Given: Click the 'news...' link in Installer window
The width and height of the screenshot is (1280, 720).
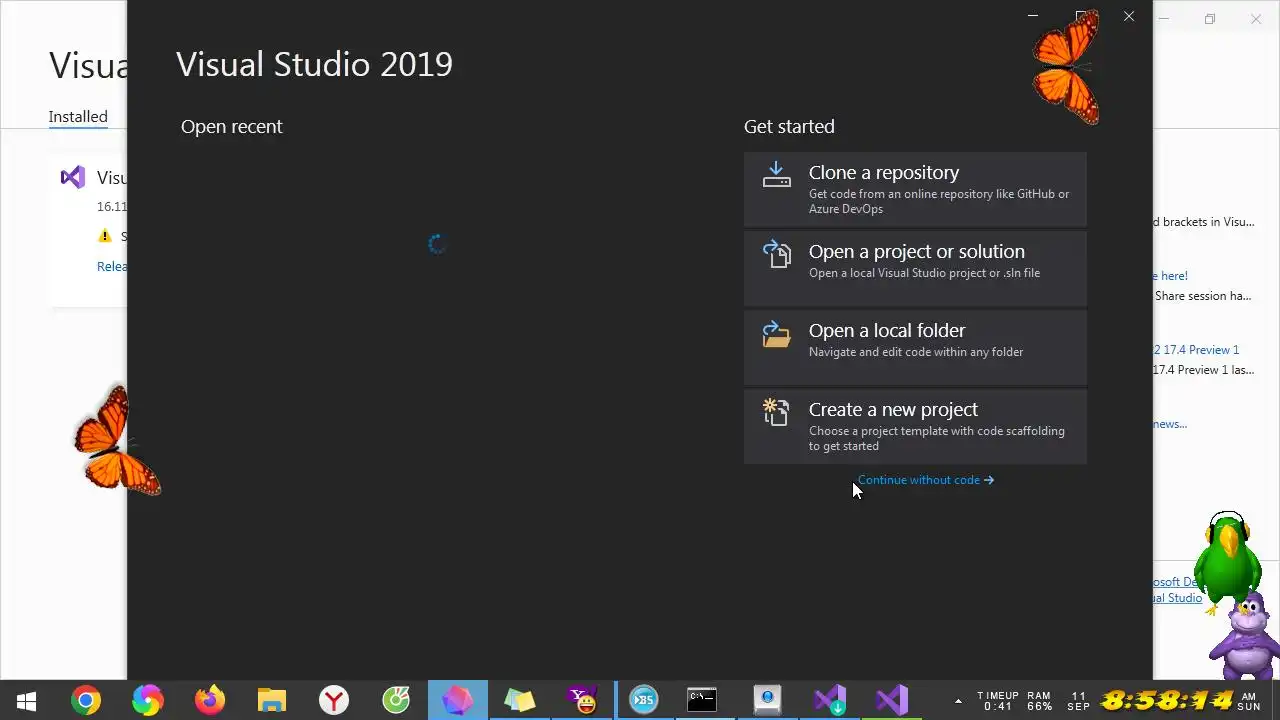Looking at the screenshot, I should pyautogui.click(x=1170, y=424).
